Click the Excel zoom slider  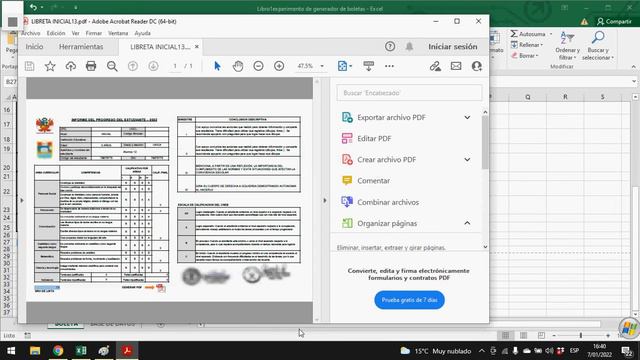[x=581, y=336]
